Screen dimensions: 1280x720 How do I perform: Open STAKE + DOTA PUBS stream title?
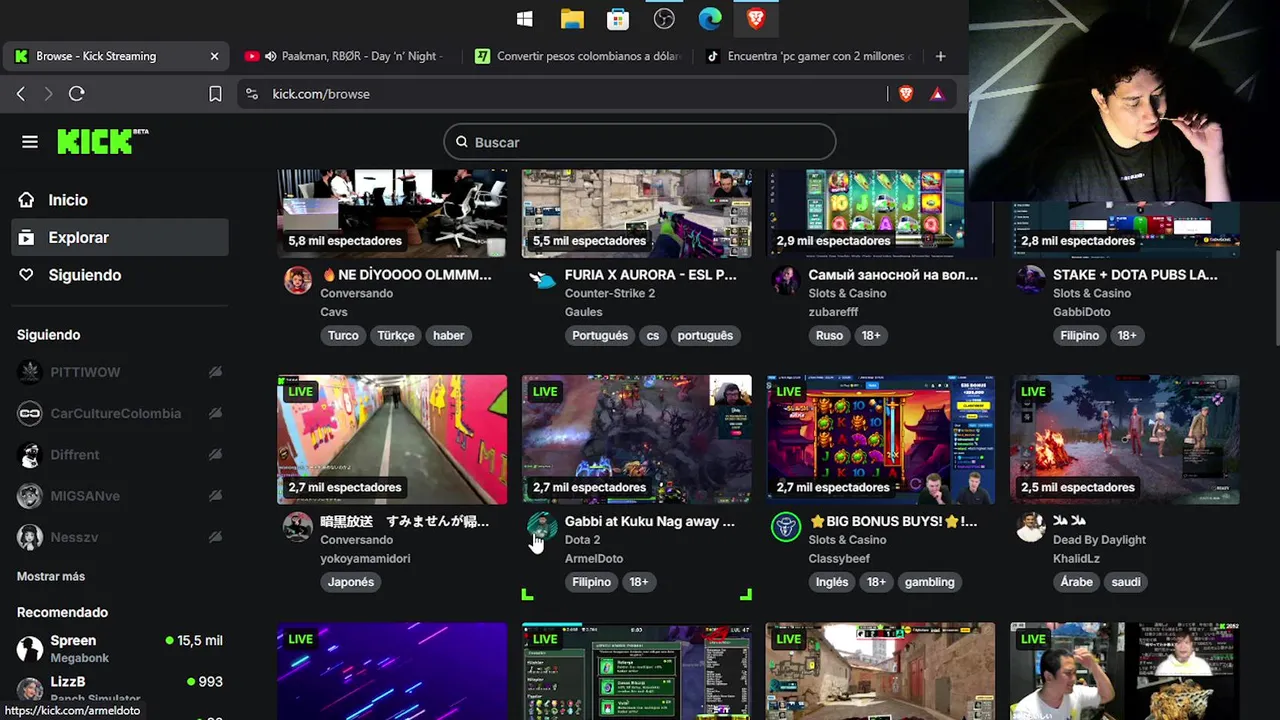pyautogui.click(x=1135, y=274)
